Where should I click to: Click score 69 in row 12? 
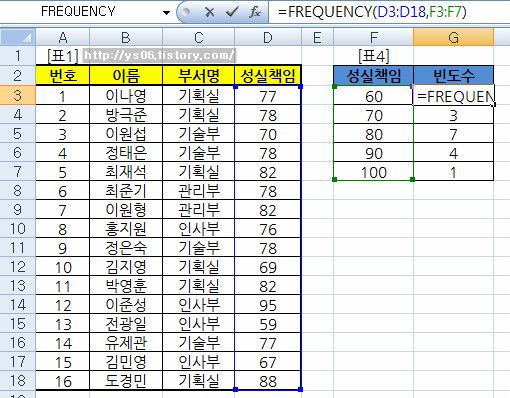(x=268, y=267)
